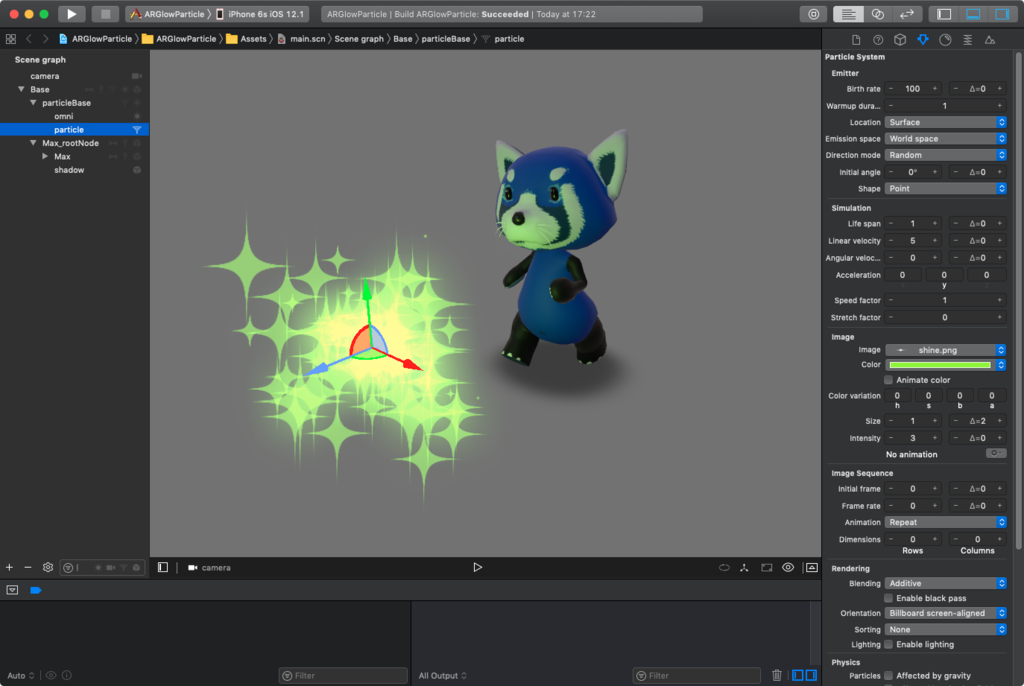This screenshot has width=1024, height=686.
Task: Show the Assistant editor
Action: click(878, 14)
